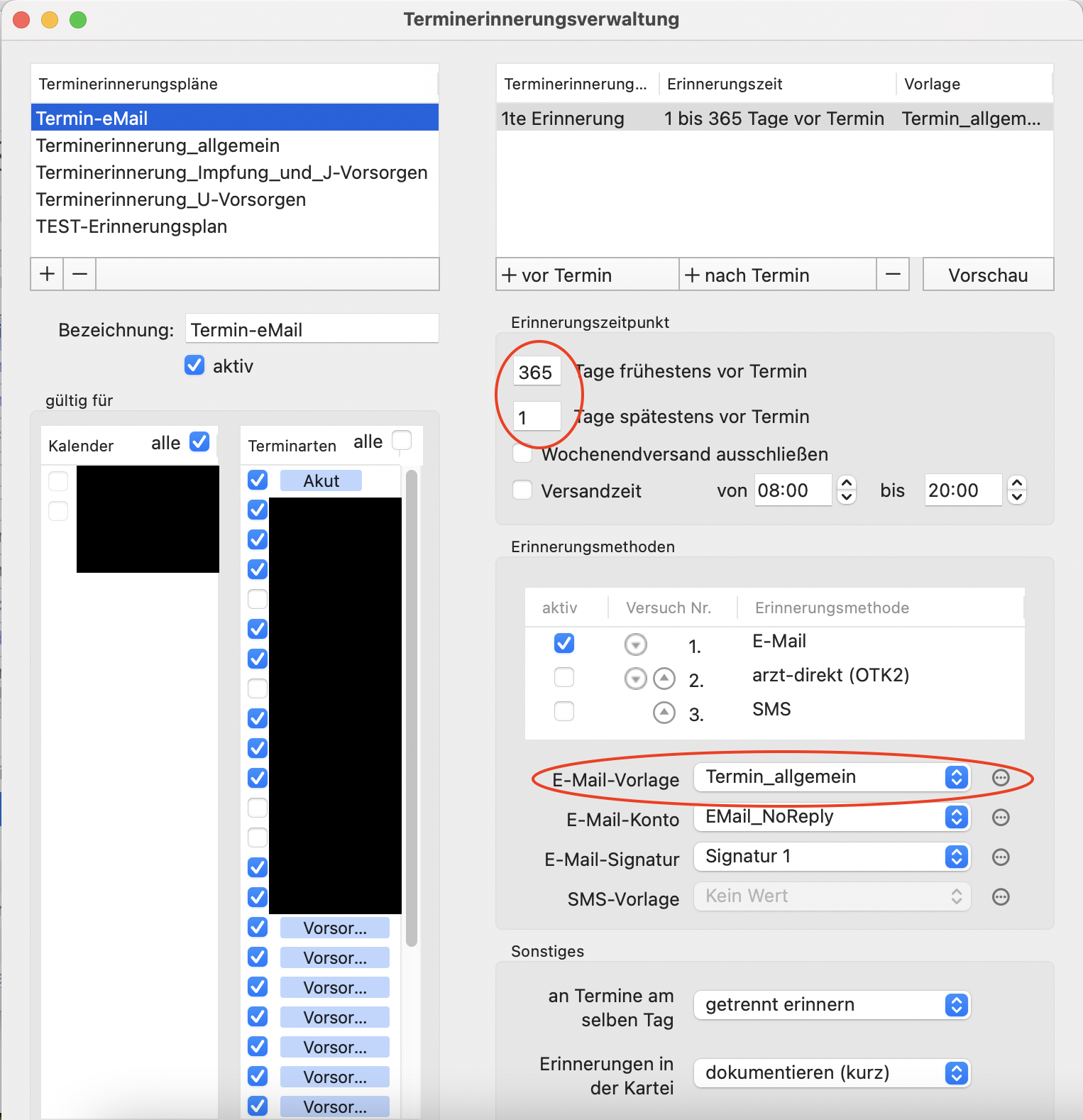Select plan Terminerinnerung_U-Vorsorgen
The image size is (1083, 1120).
click(x=235, y=199)
